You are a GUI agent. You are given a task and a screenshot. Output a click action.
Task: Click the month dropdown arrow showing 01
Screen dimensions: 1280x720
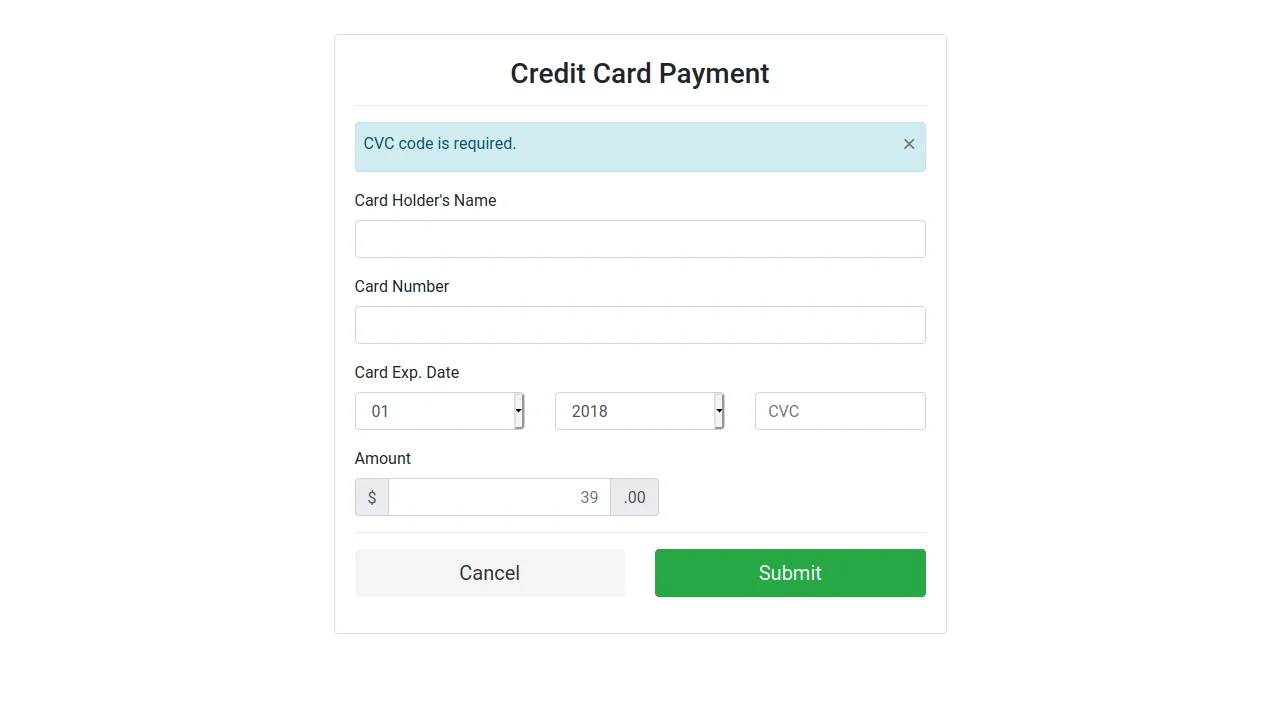[x=518, y=411]
